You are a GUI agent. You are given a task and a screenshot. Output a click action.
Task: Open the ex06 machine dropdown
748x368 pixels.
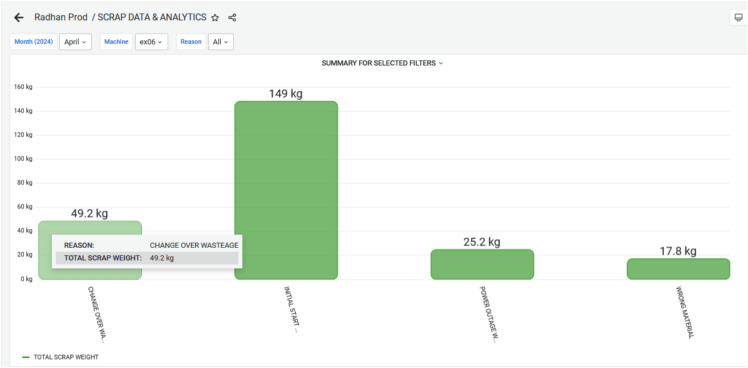pyautogui.click(x=151, y=42)
